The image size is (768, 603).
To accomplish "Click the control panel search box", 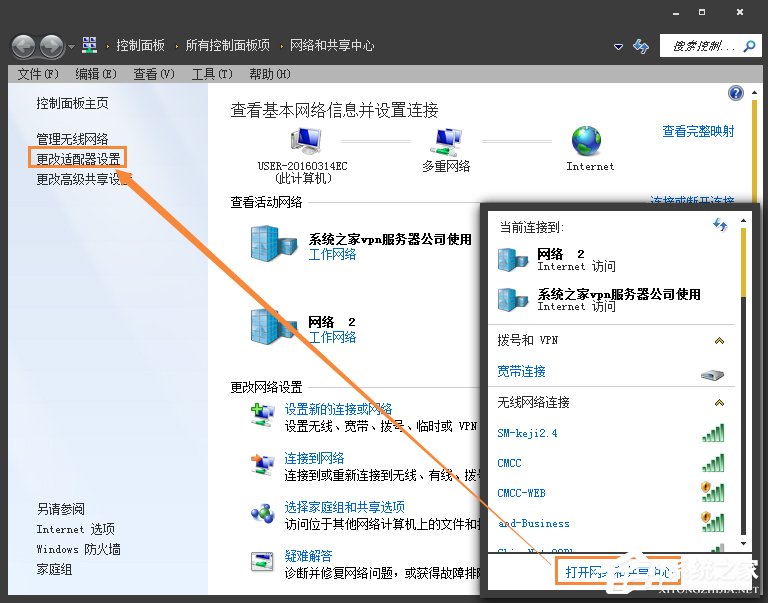I will point(705,46).
